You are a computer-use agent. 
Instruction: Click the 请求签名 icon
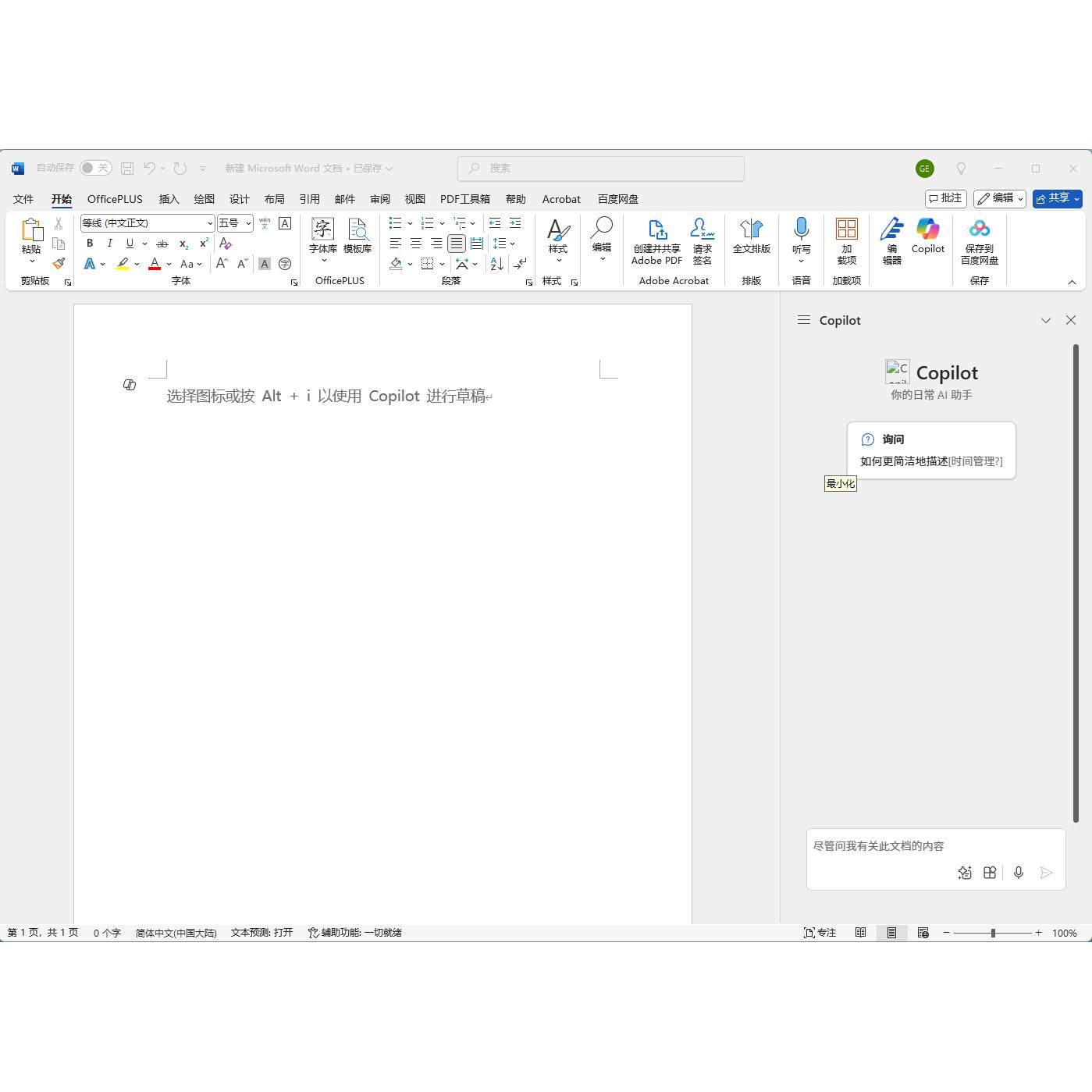pos(703,242)
